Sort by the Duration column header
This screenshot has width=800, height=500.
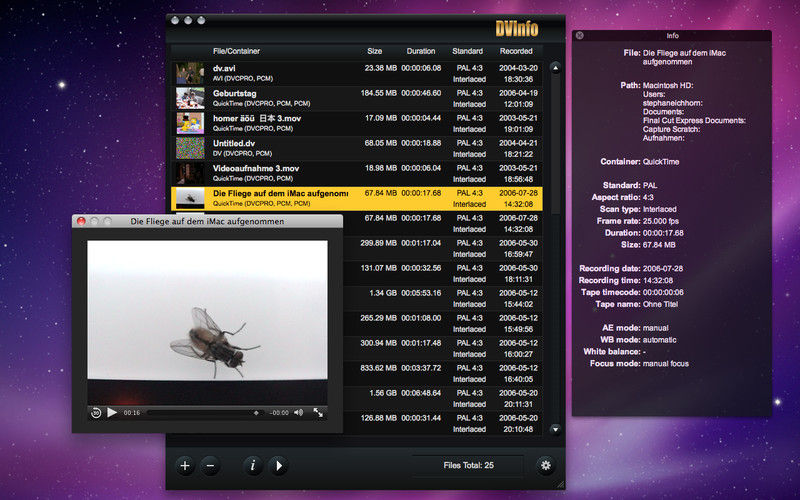coord(421,51)
